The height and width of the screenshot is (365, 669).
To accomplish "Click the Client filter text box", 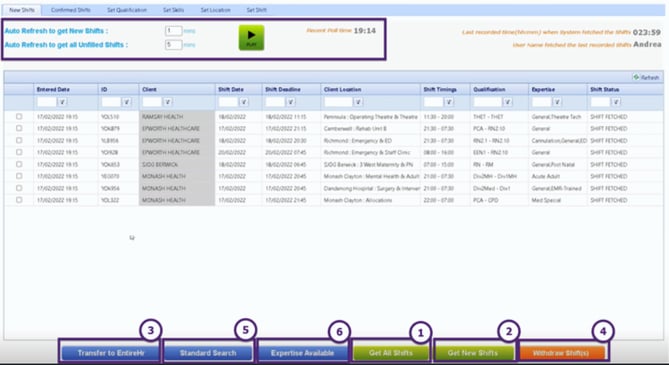I will pyautogui.click(x=152, y=102).
